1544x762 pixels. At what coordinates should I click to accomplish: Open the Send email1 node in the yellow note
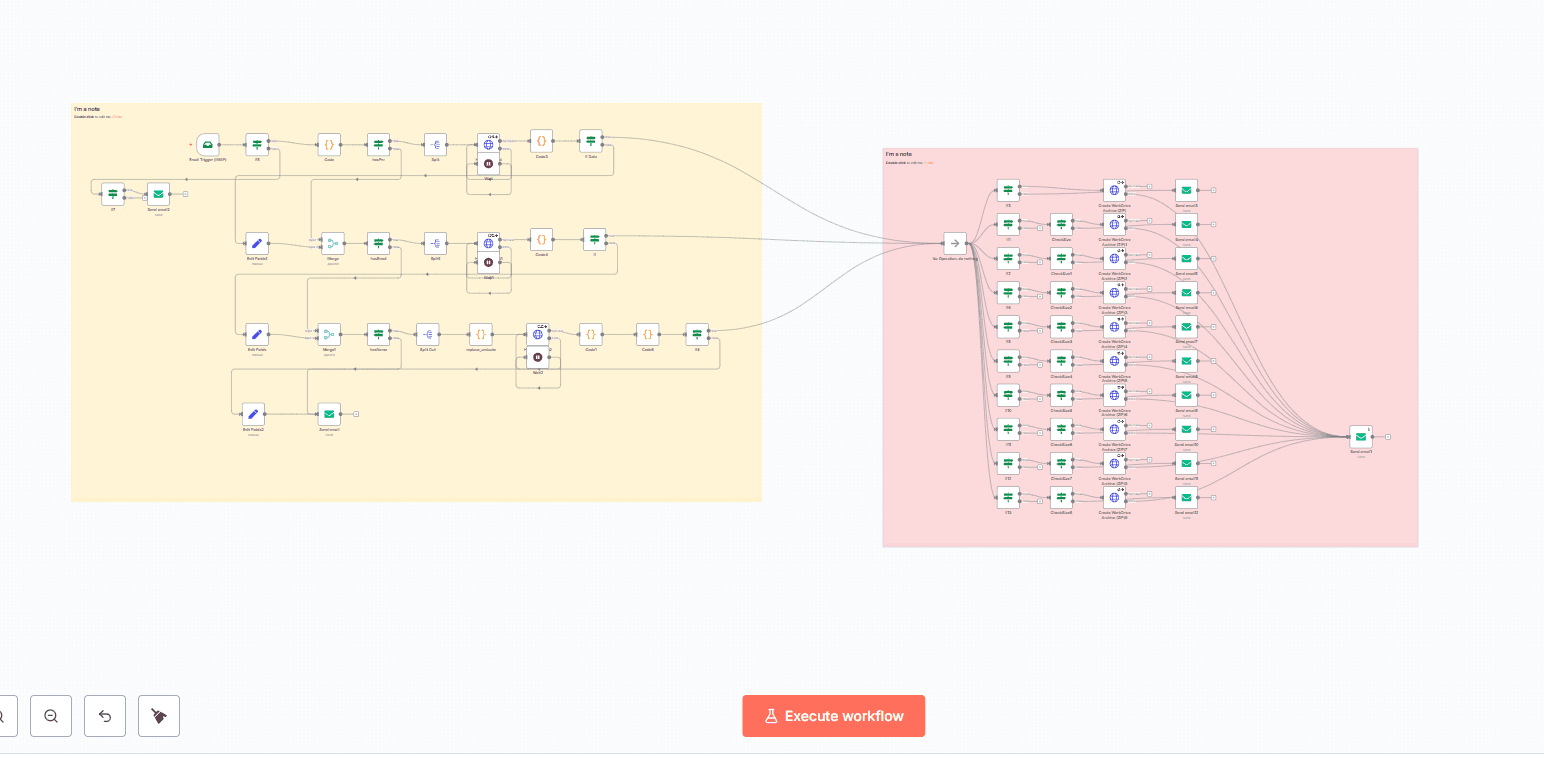click(x=329, y=414)
